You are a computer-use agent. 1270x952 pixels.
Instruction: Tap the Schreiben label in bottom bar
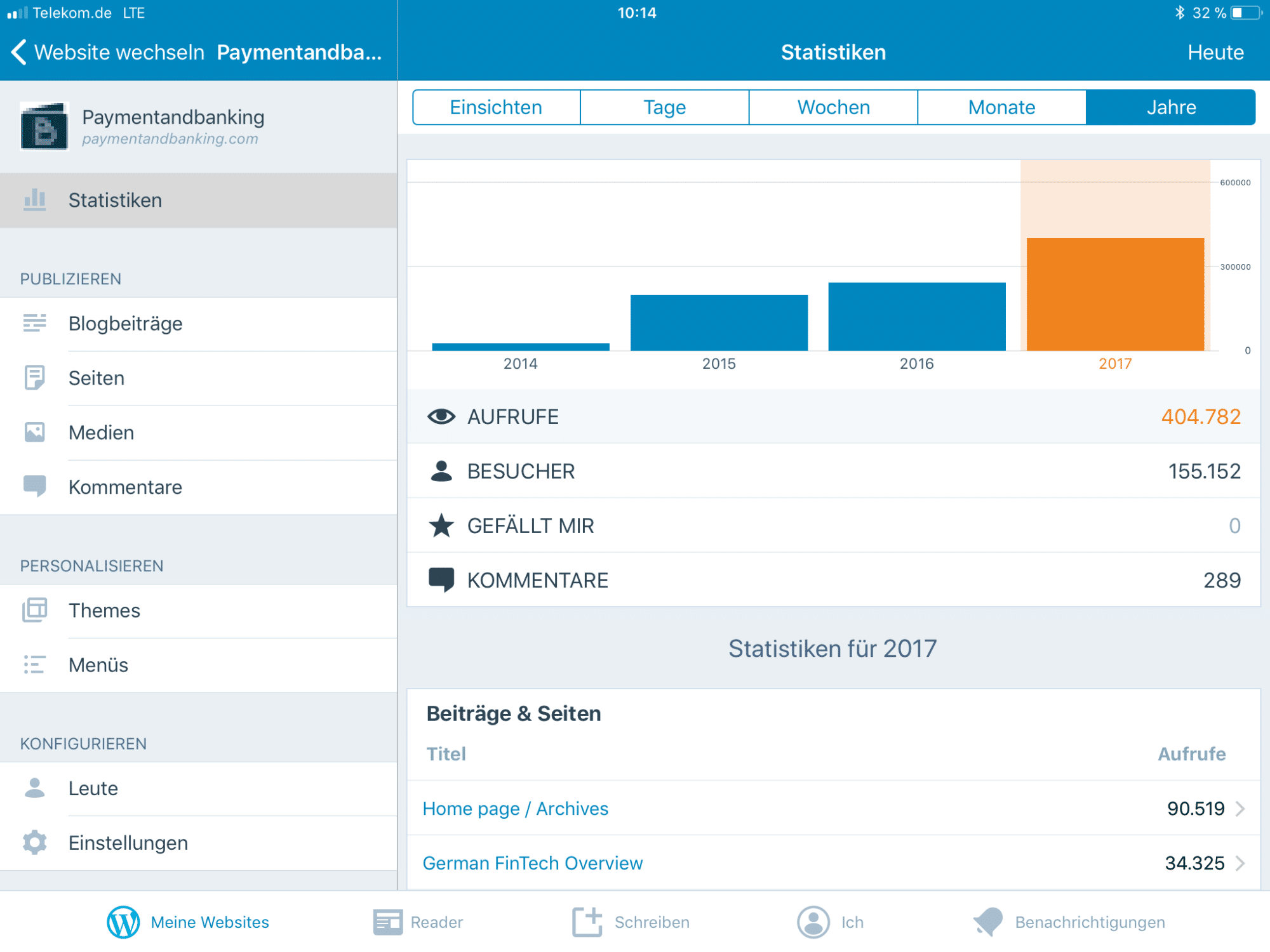pyautogui.click(x=652, y=922)
